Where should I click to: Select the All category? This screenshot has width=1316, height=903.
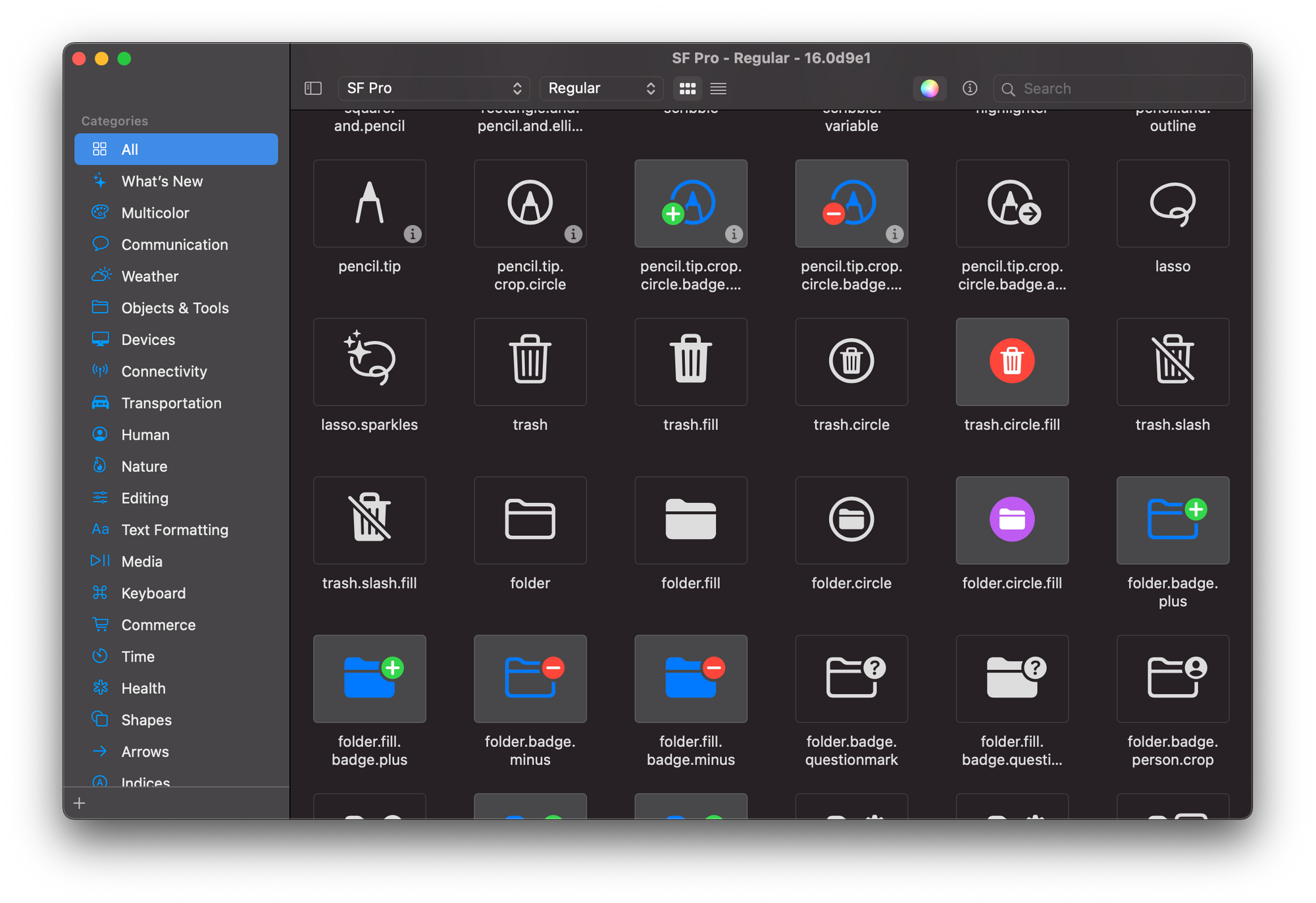pyautogui.click(x=176, y=149)
